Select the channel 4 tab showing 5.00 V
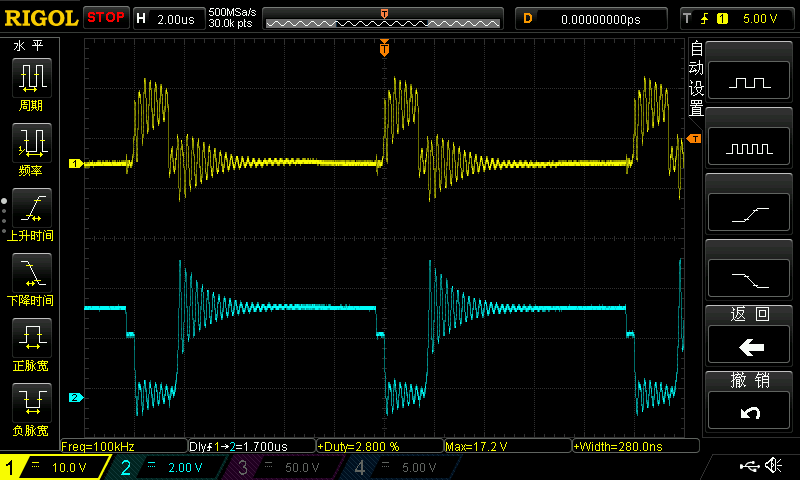Screen dimensions: 800x480 click(401, 467)
